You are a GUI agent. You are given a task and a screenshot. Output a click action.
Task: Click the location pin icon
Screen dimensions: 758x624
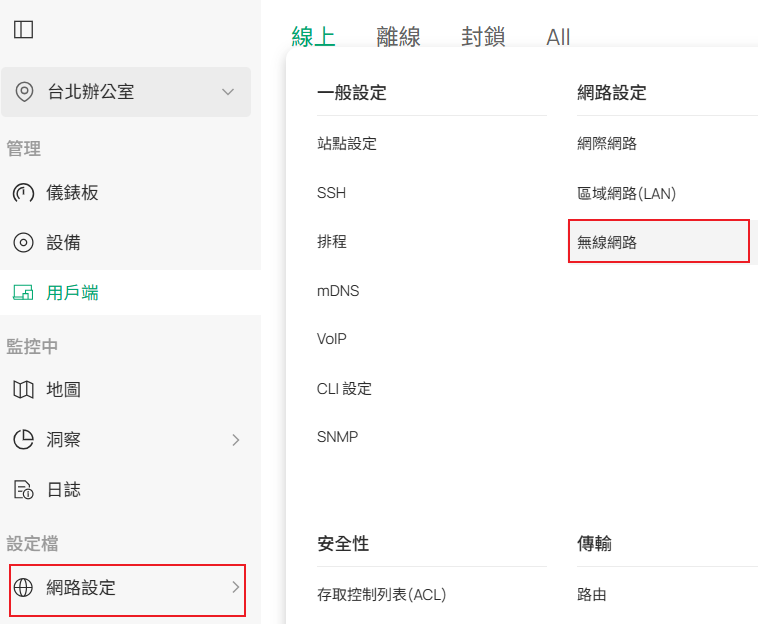click(x=24, y=92)
